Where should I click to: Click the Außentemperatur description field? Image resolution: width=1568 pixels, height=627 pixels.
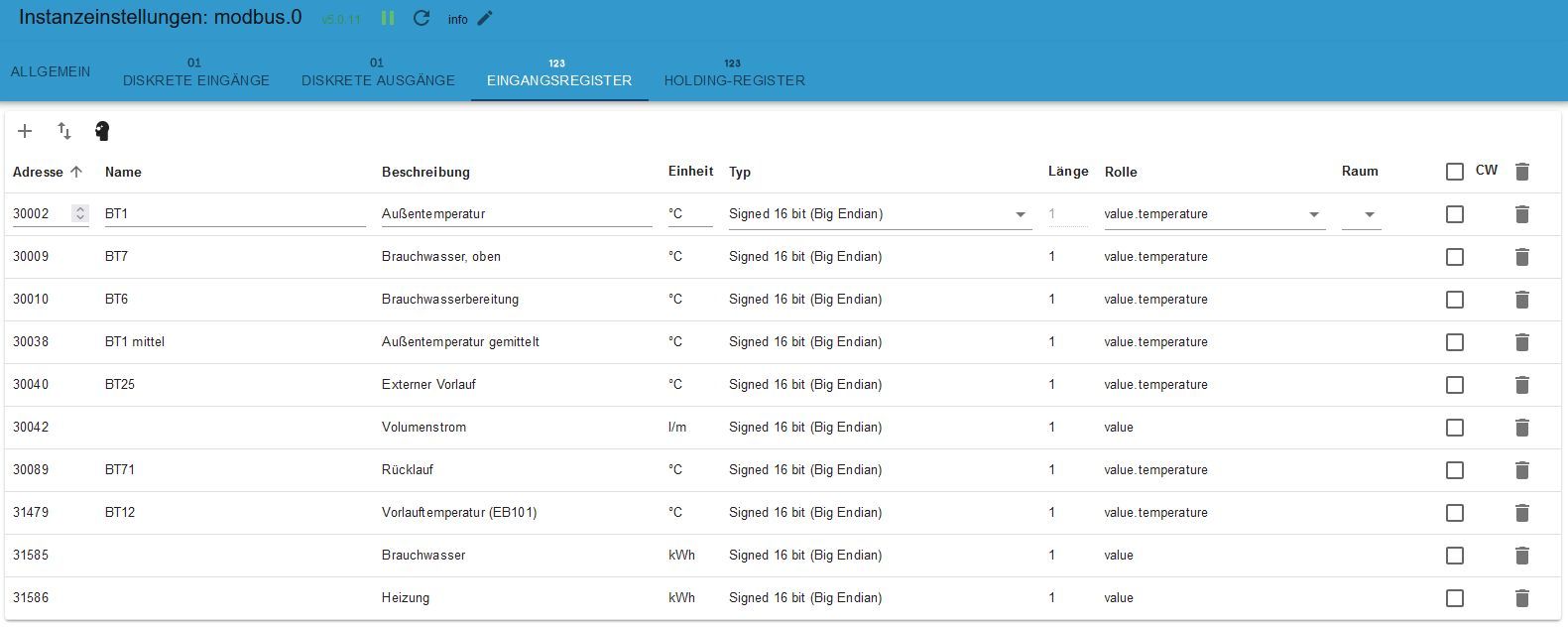(516, 214)
